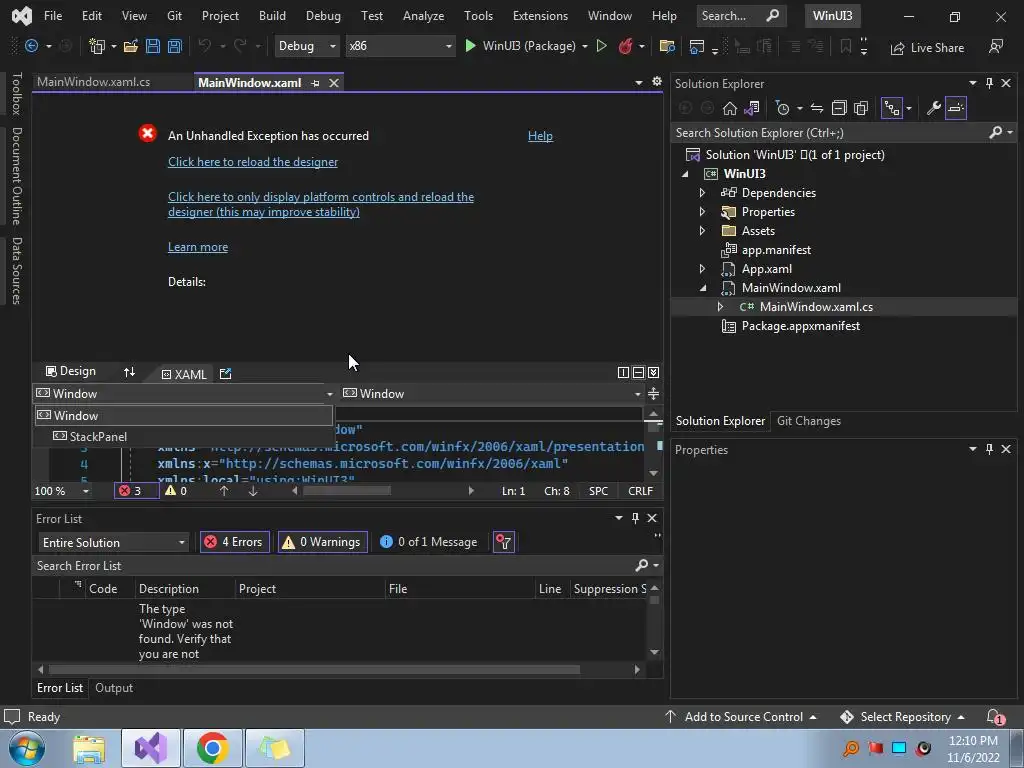Toggle the nested view button in Solution Explorer

click(x=892, y=108)
